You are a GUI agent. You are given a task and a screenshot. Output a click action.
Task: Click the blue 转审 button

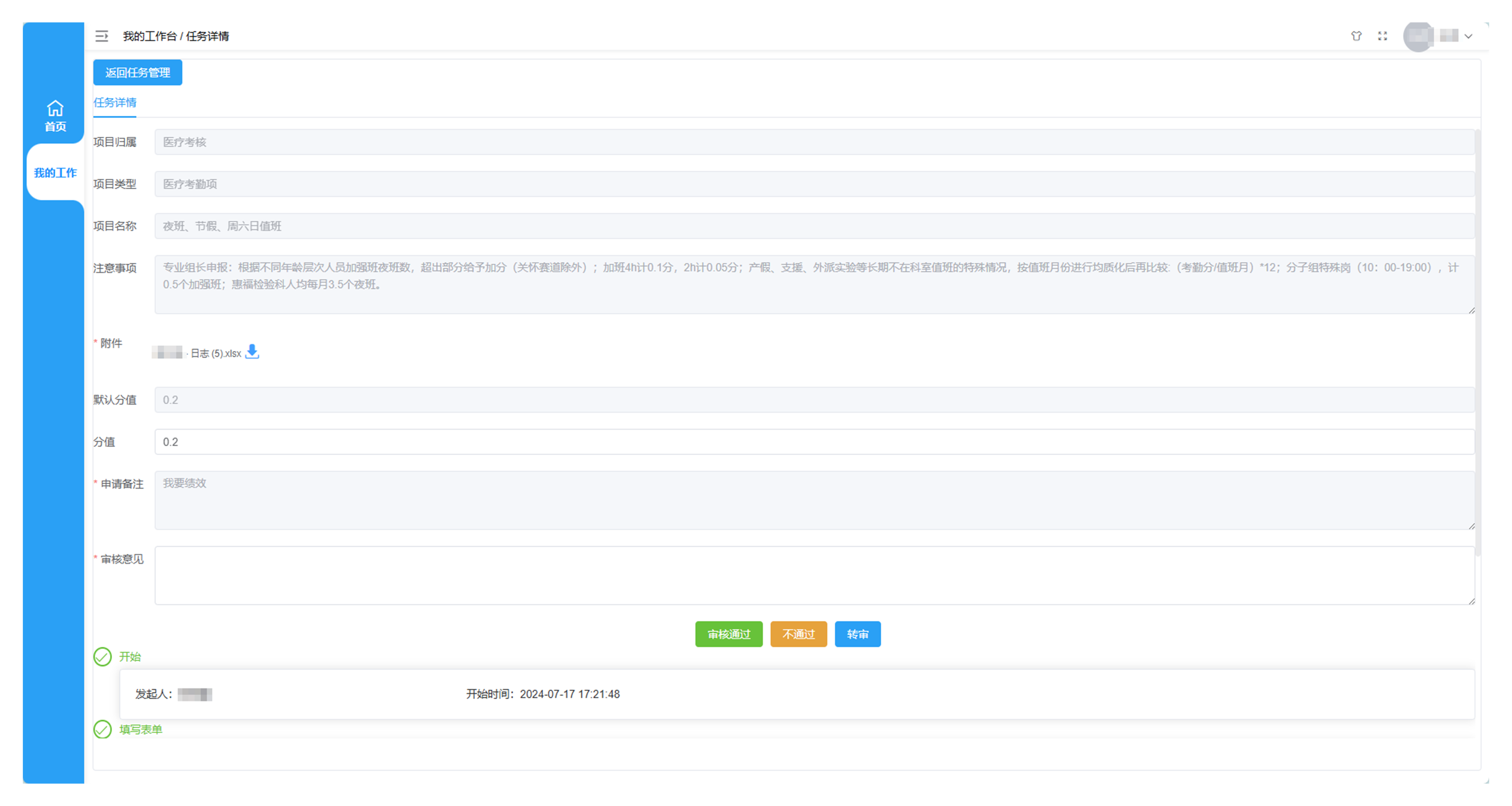coord(858,634)
